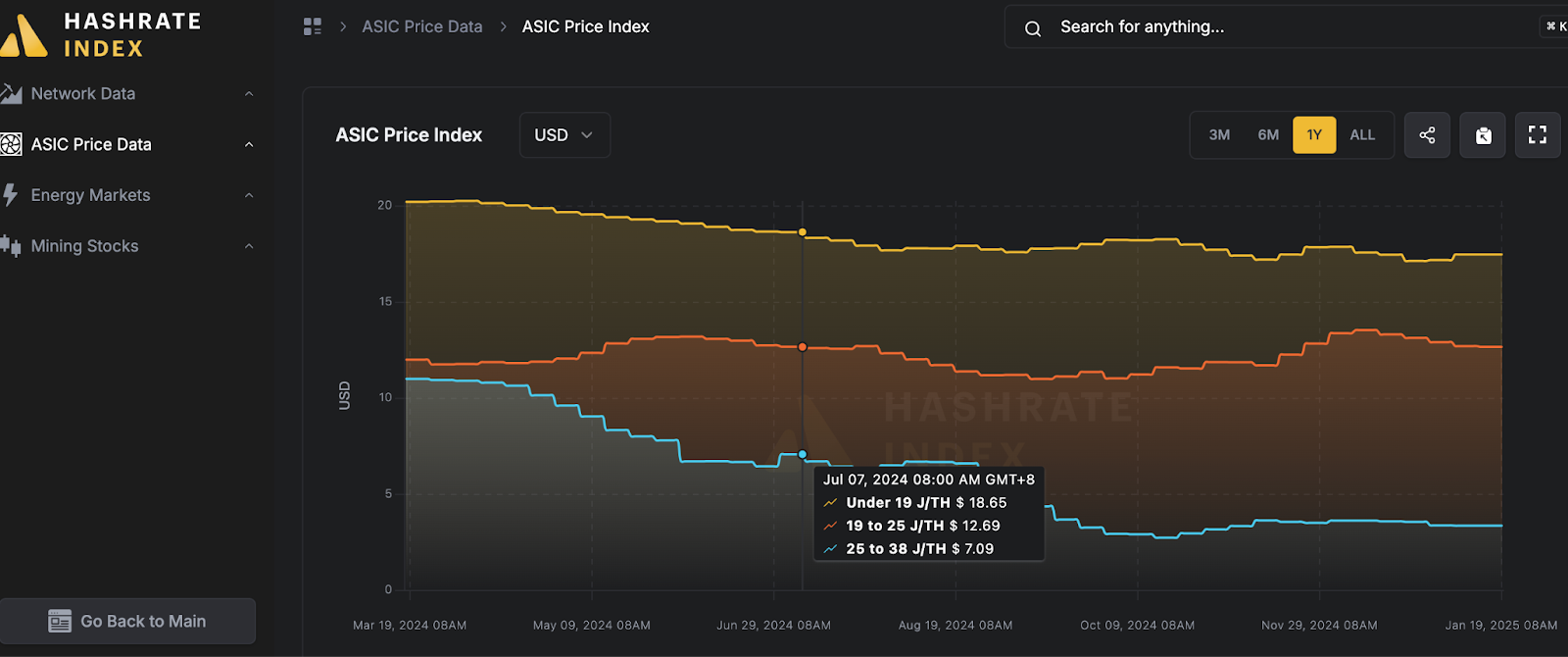The height and width of the screenshot is (657, 1568).
Task: Click the Hashrate Index logo
Action: tap(100, 34)
